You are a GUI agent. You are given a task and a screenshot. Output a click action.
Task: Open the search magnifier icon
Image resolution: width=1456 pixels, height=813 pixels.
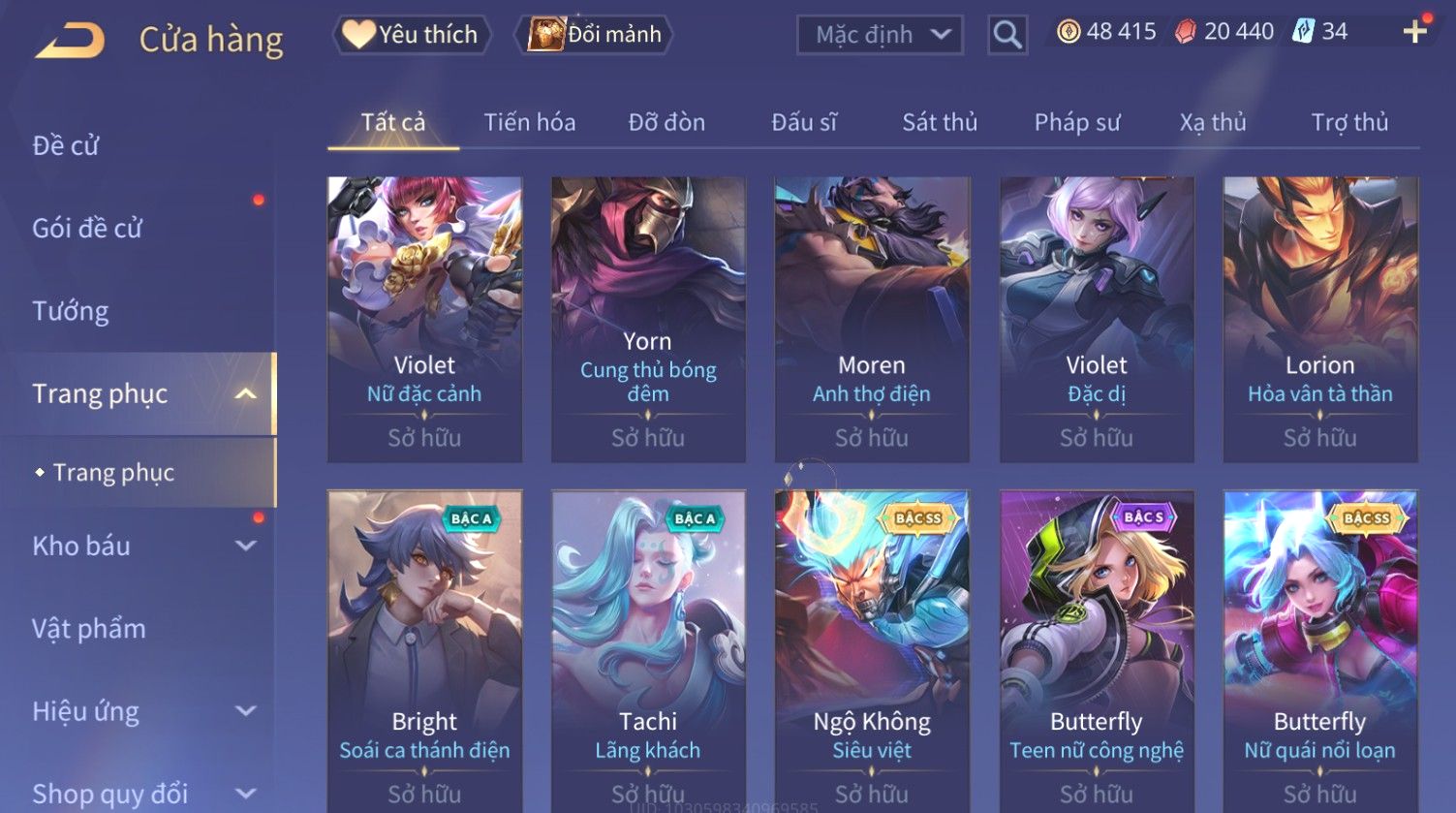1007,35
